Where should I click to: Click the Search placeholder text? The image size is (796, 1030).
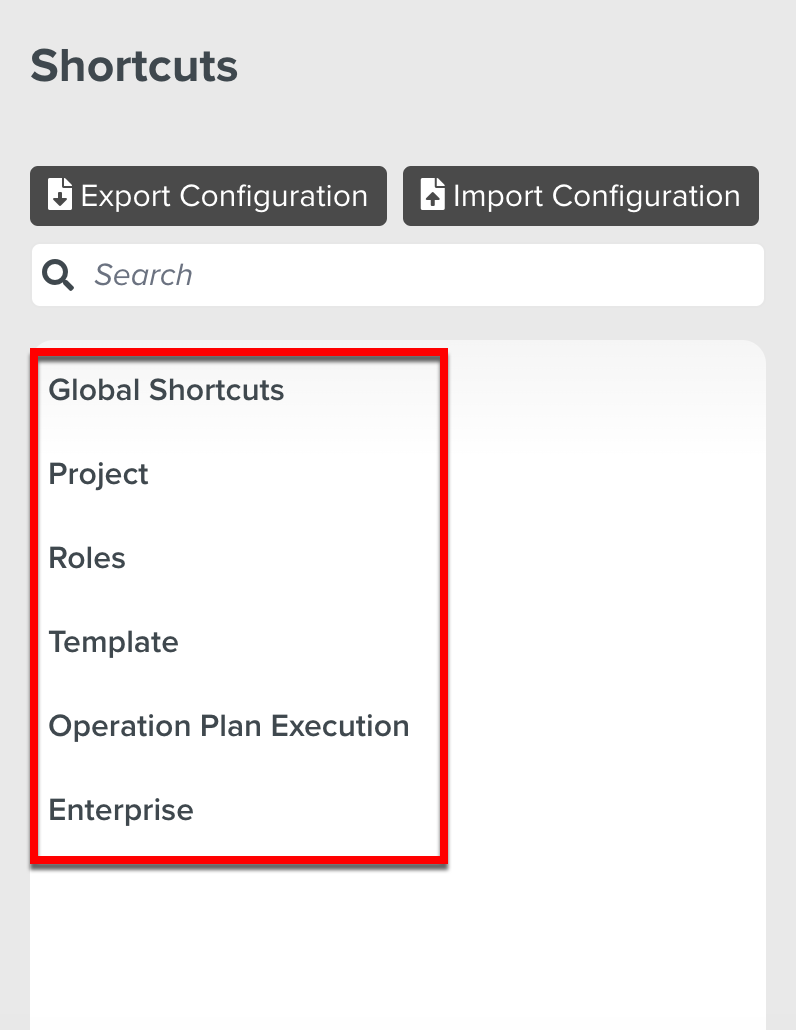pyautogui.click(x=143, y=275)
